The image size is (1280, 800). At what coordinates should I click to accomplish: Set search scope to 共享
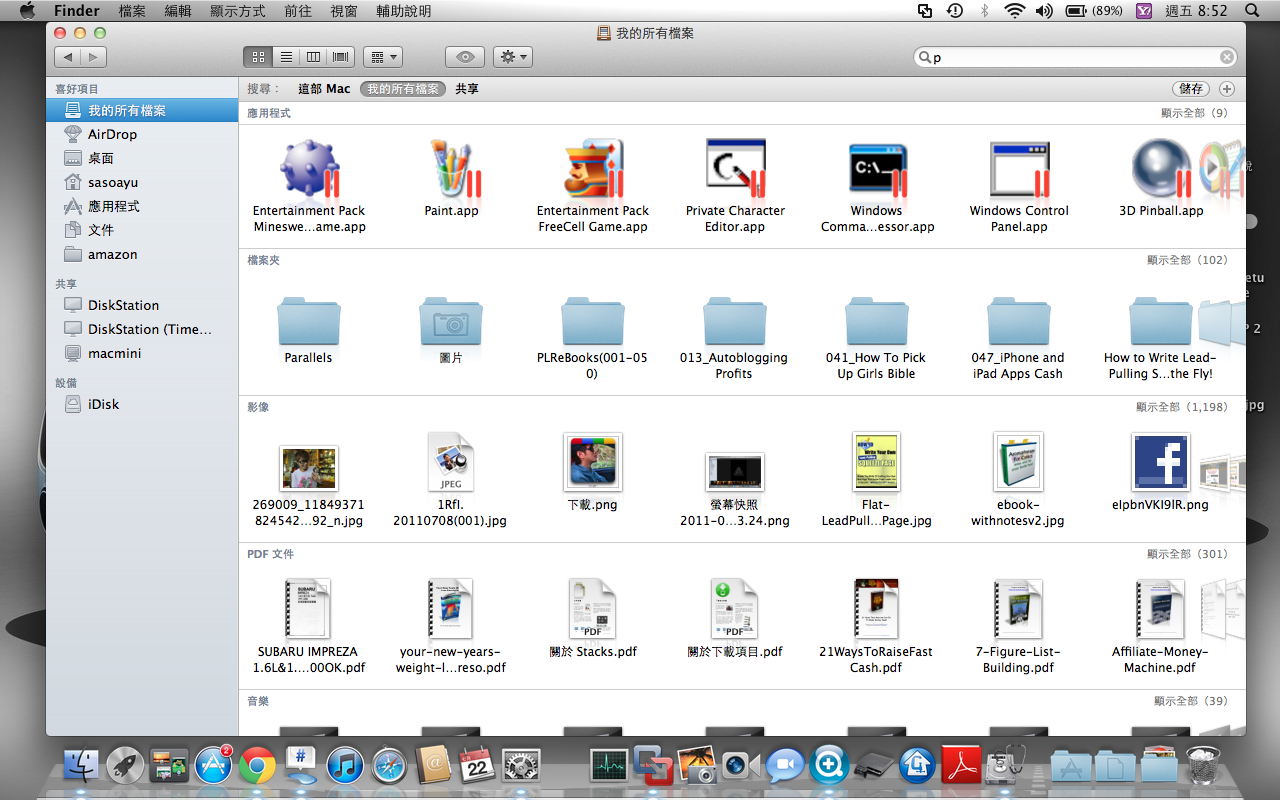tap(467, 89)
